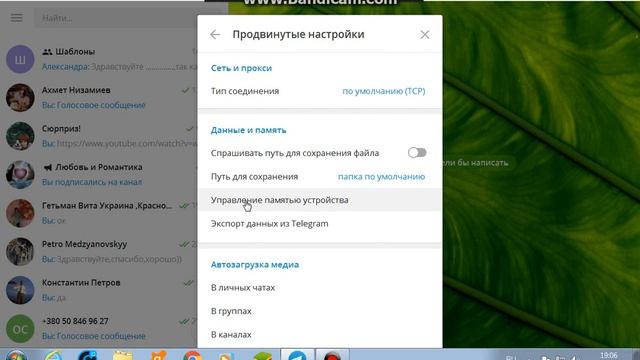Open the Telegram hamburger menu

(17, 18)
